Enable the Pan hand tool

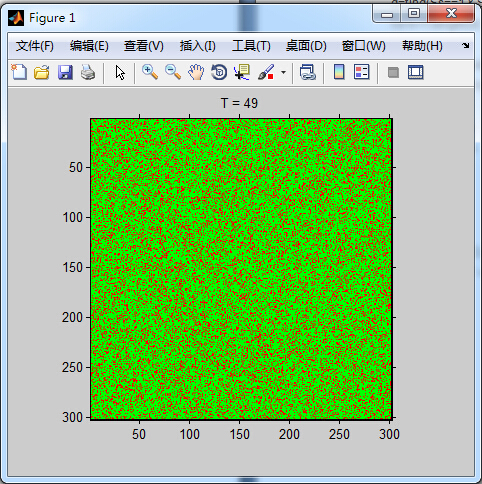point(196,72)
